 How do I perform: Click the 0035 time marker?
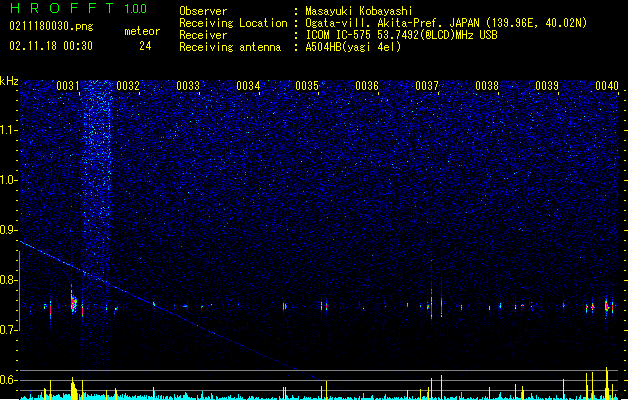pyautogui.click(x=307, y=86)
